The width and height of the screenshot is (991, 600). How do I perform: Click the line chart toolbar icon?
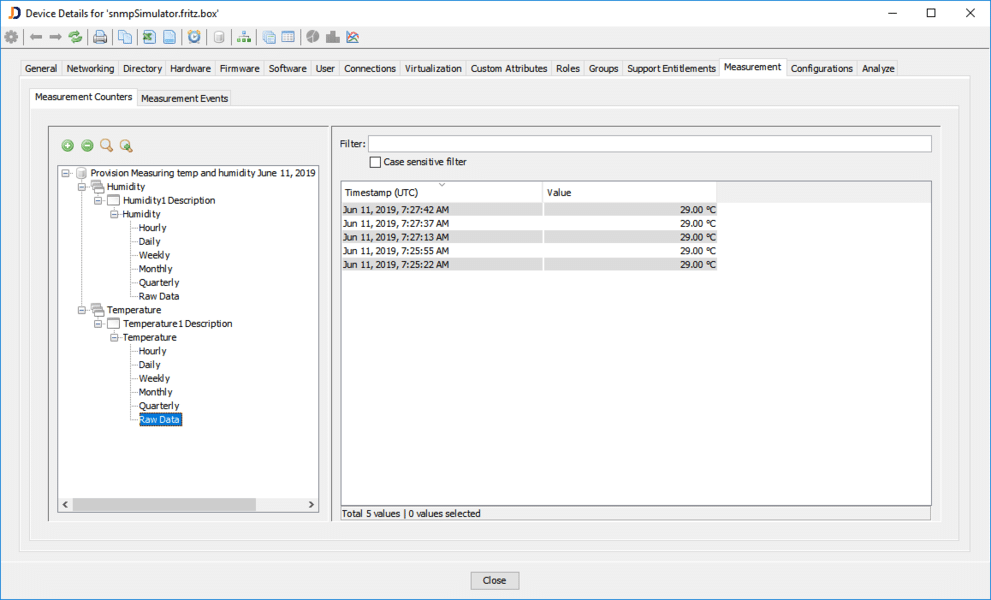point(353,38)
